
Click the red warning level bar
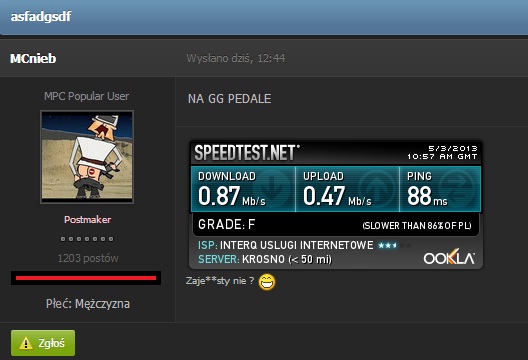coord(86,278)
